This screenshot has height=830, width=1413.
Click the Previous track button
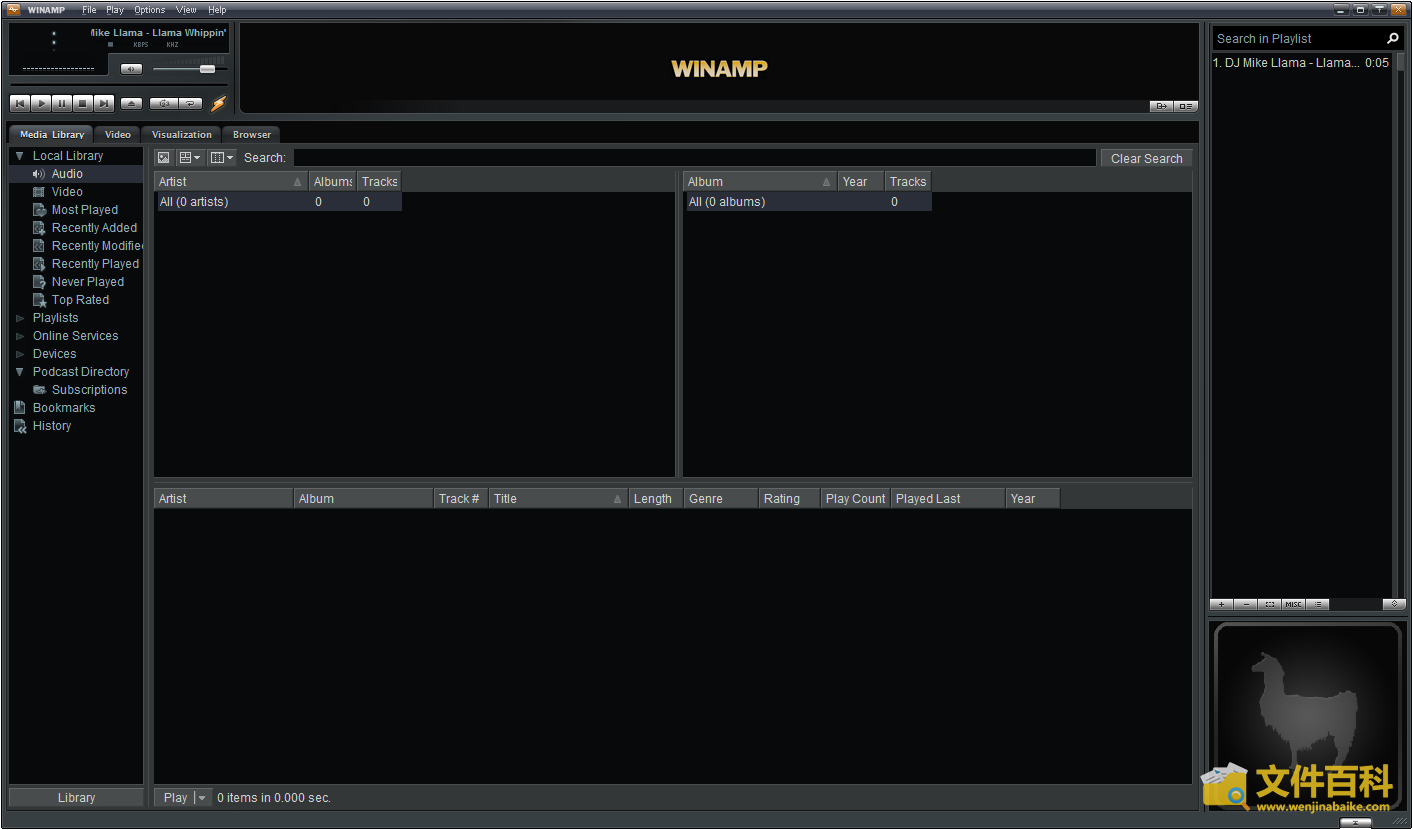(x=19, y=103)
